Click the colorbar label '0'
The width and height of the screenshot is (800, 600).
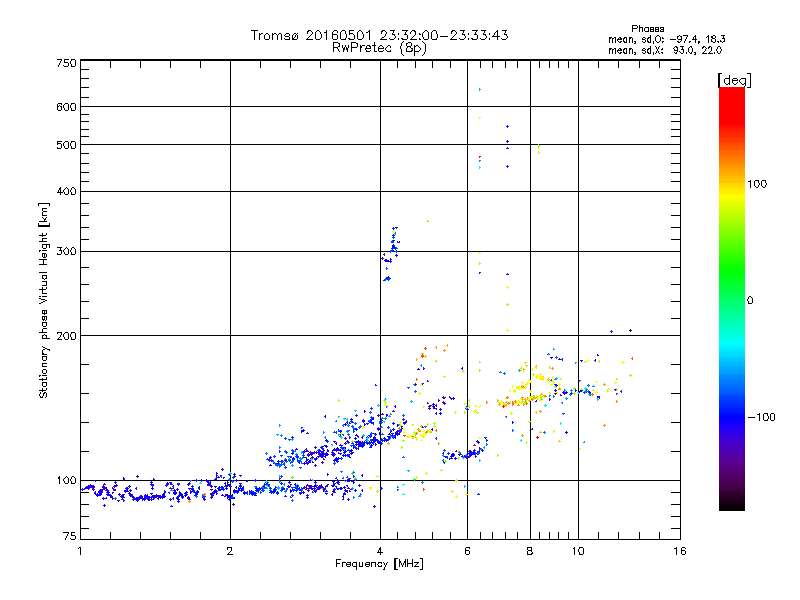tap(750, 301)
